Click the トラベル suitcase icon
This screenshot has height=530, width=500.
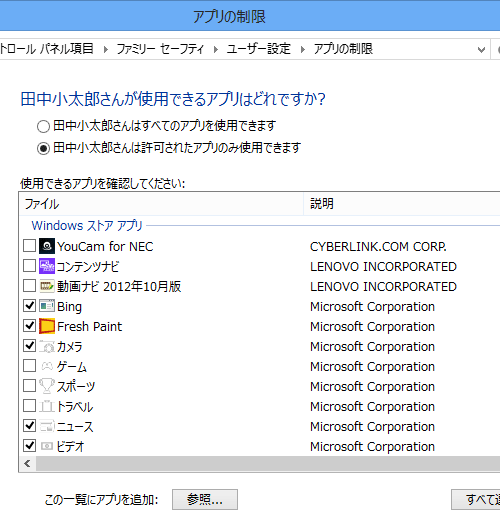(47, 406)
